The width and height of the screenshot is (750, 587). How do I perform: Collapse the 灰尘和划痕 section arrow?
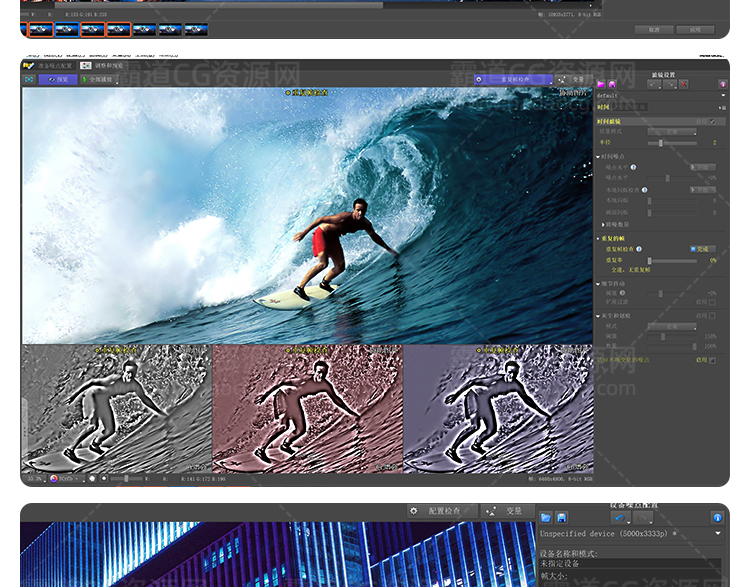point(598,316)
